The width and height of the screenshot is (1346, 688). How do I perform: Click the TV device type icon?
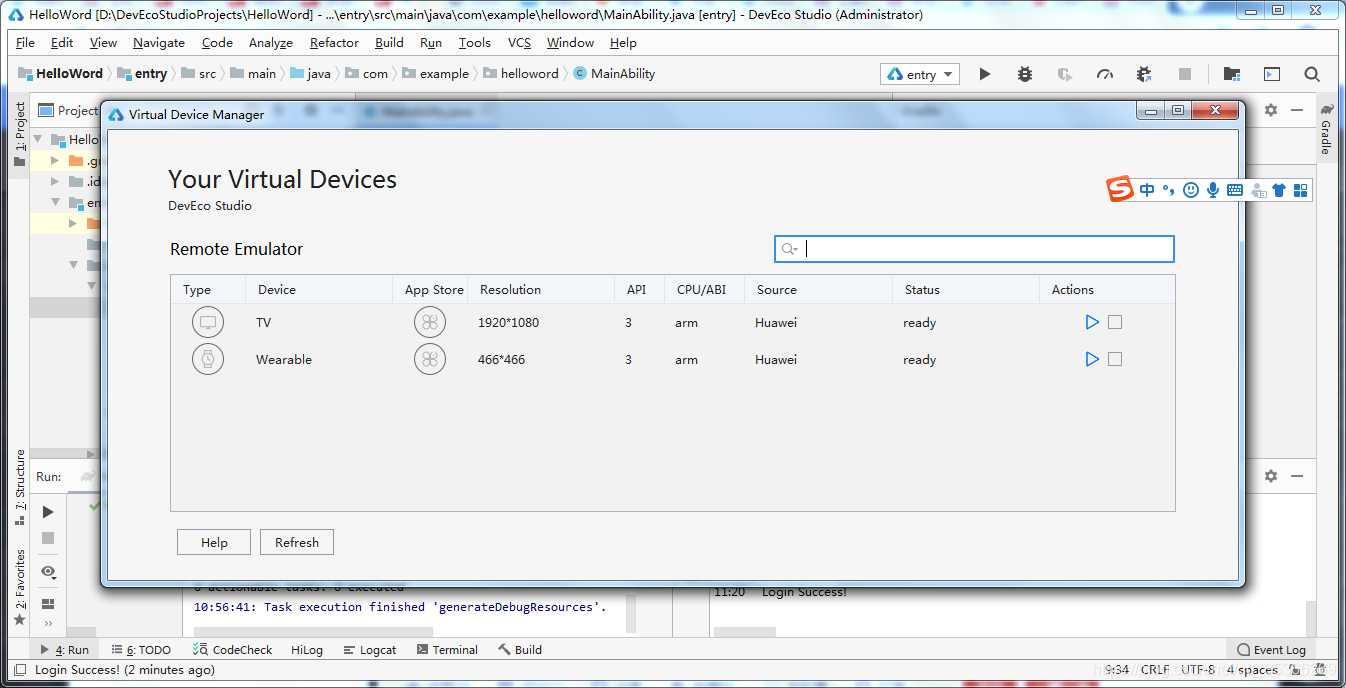pos(208,323)
